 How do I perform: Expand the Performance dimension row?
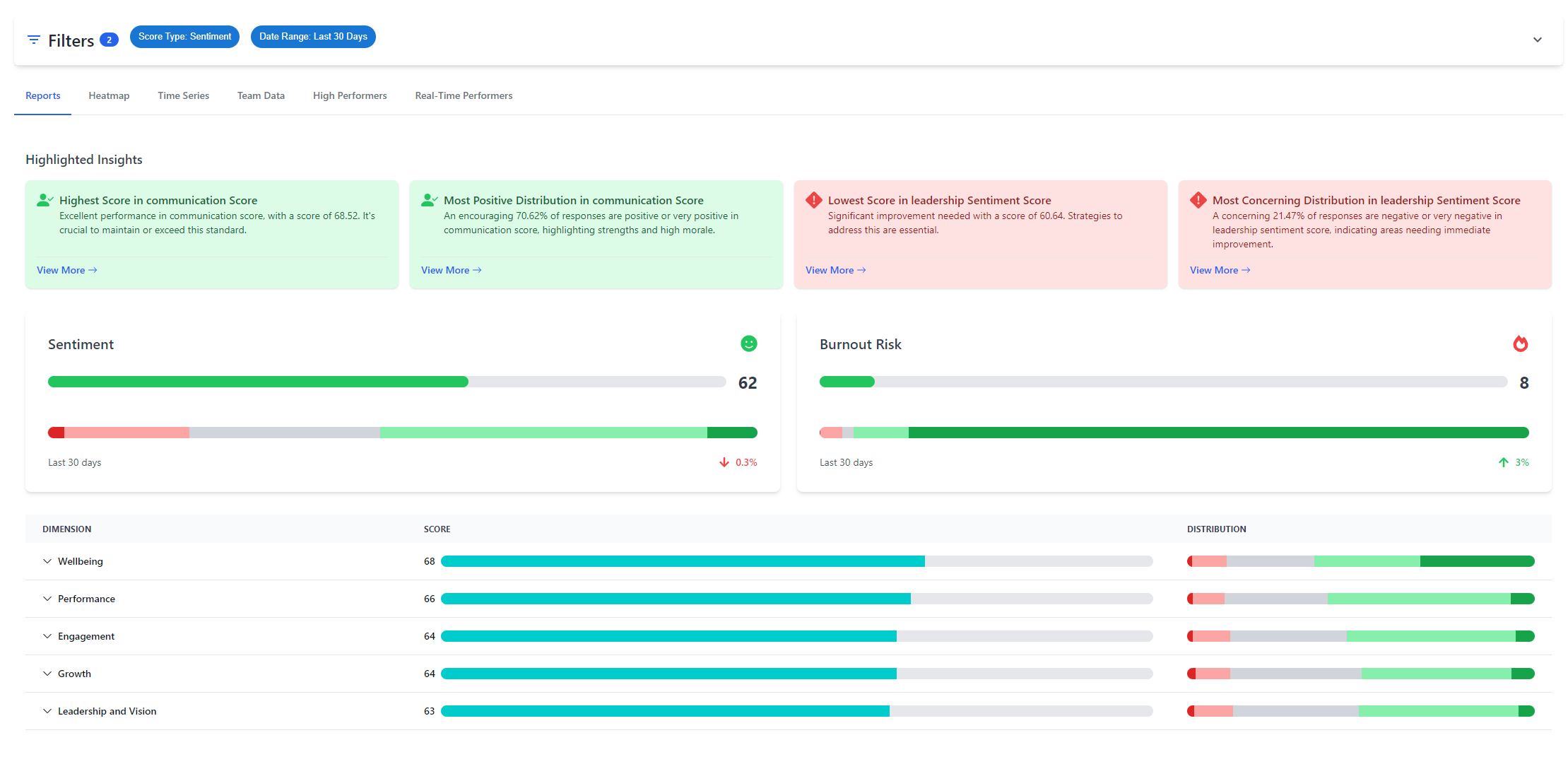(x=47, y=598)
